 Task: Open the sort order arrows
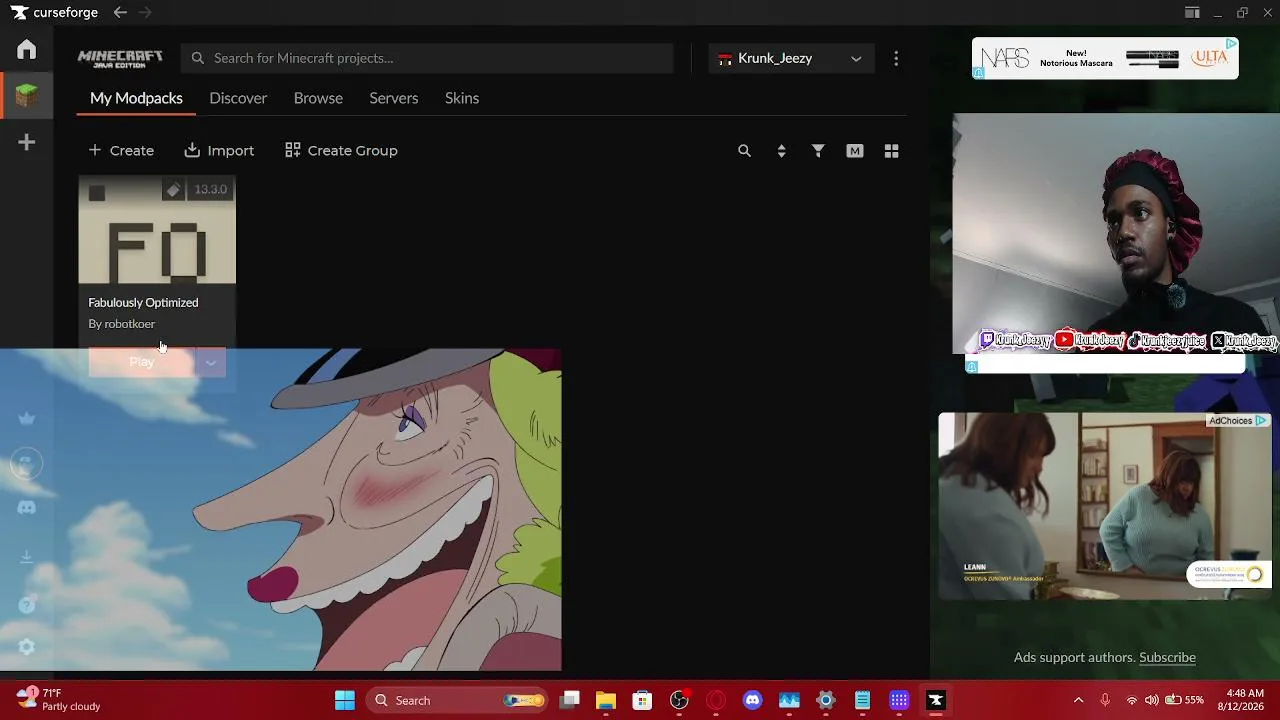point(781,151)
